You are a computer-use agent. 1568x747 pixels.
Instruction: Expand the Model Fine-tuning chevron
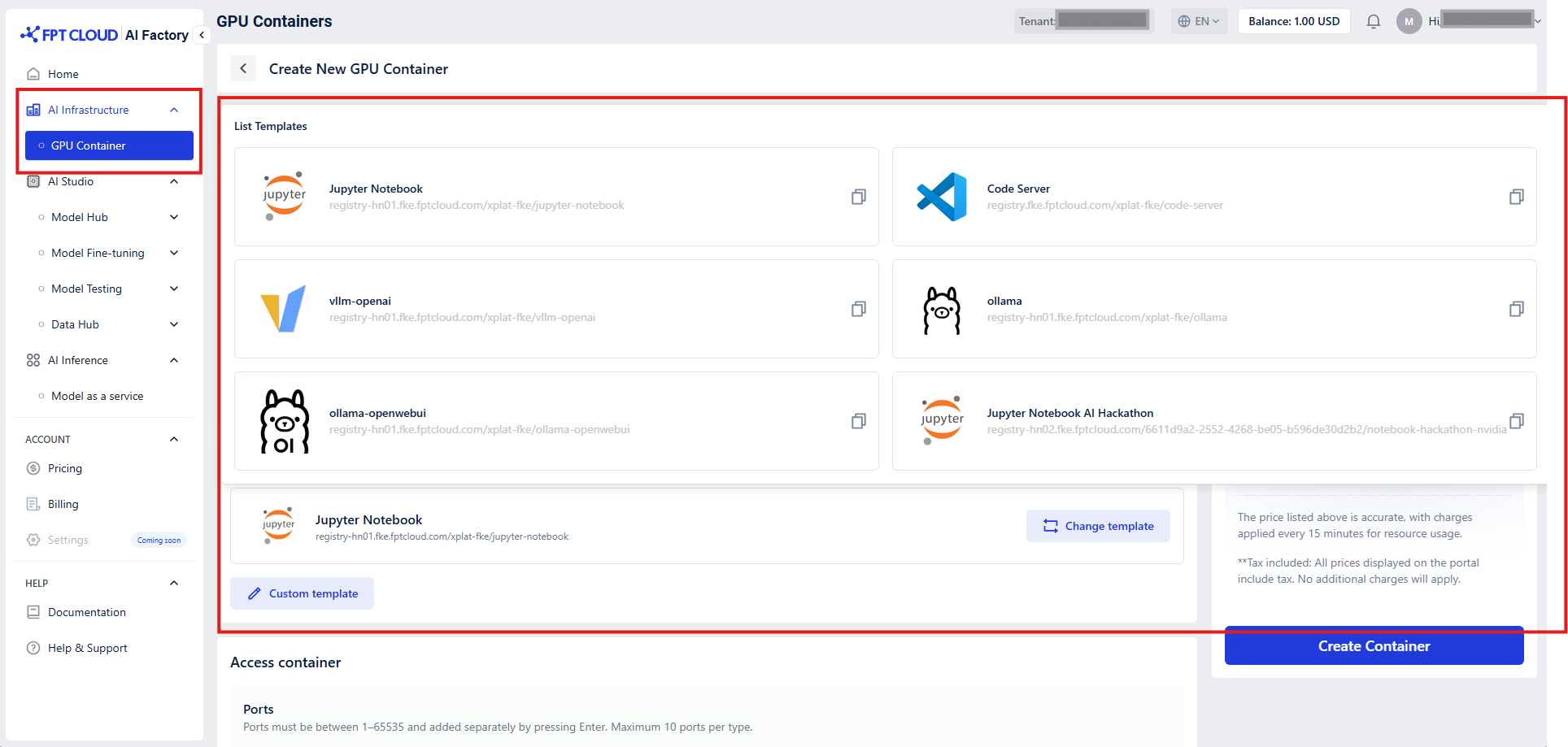coord(174,253)
